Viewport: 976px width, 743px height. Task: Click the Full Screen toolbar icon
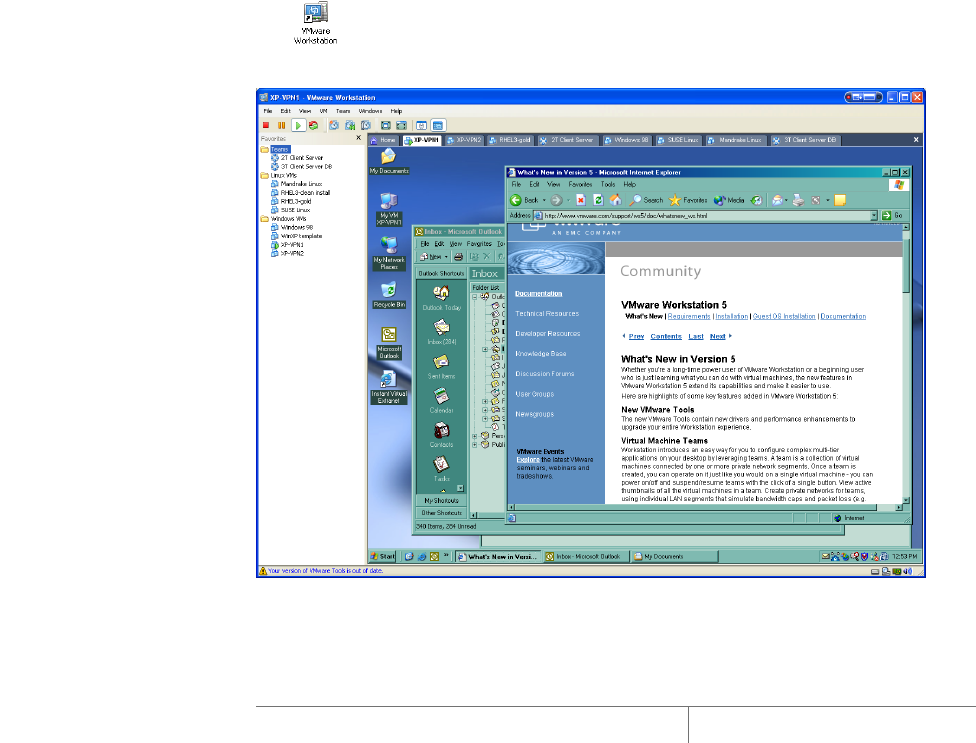386,126
